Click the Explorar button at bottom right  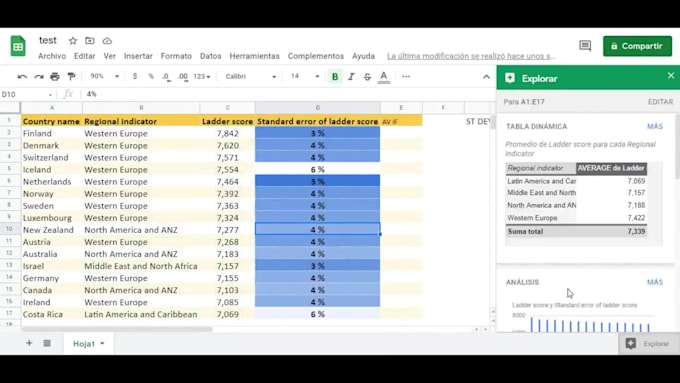(649, 344)
